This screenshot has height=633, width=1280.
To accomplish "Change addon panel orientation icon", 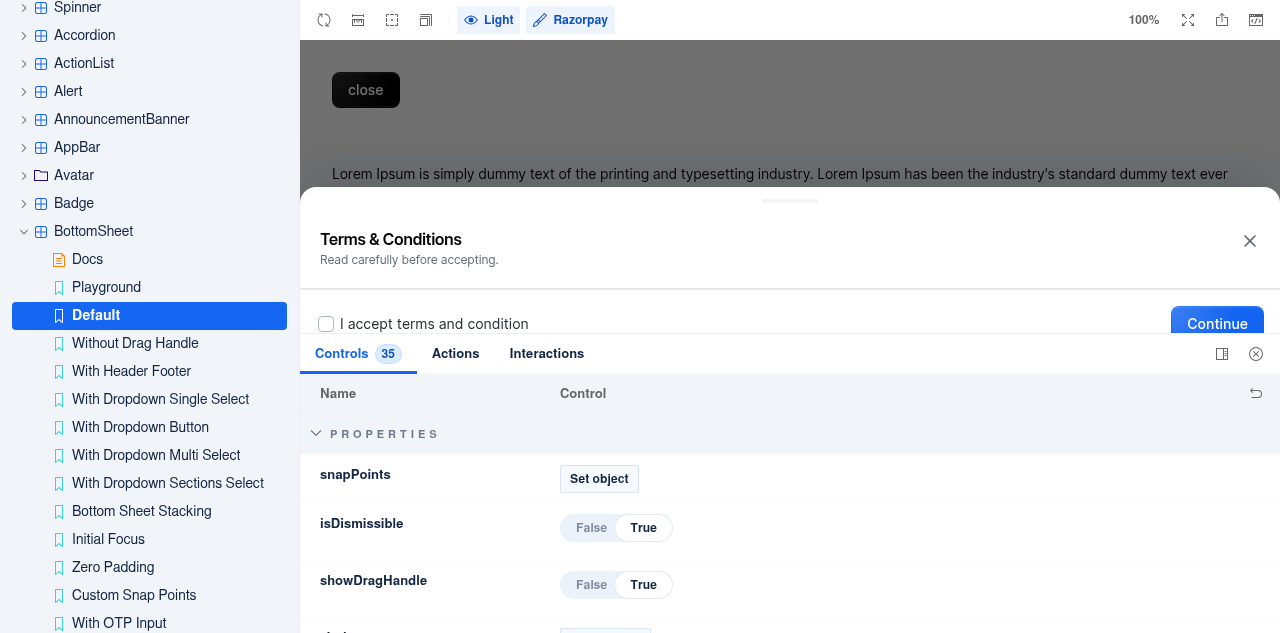I will point(1222,354).
